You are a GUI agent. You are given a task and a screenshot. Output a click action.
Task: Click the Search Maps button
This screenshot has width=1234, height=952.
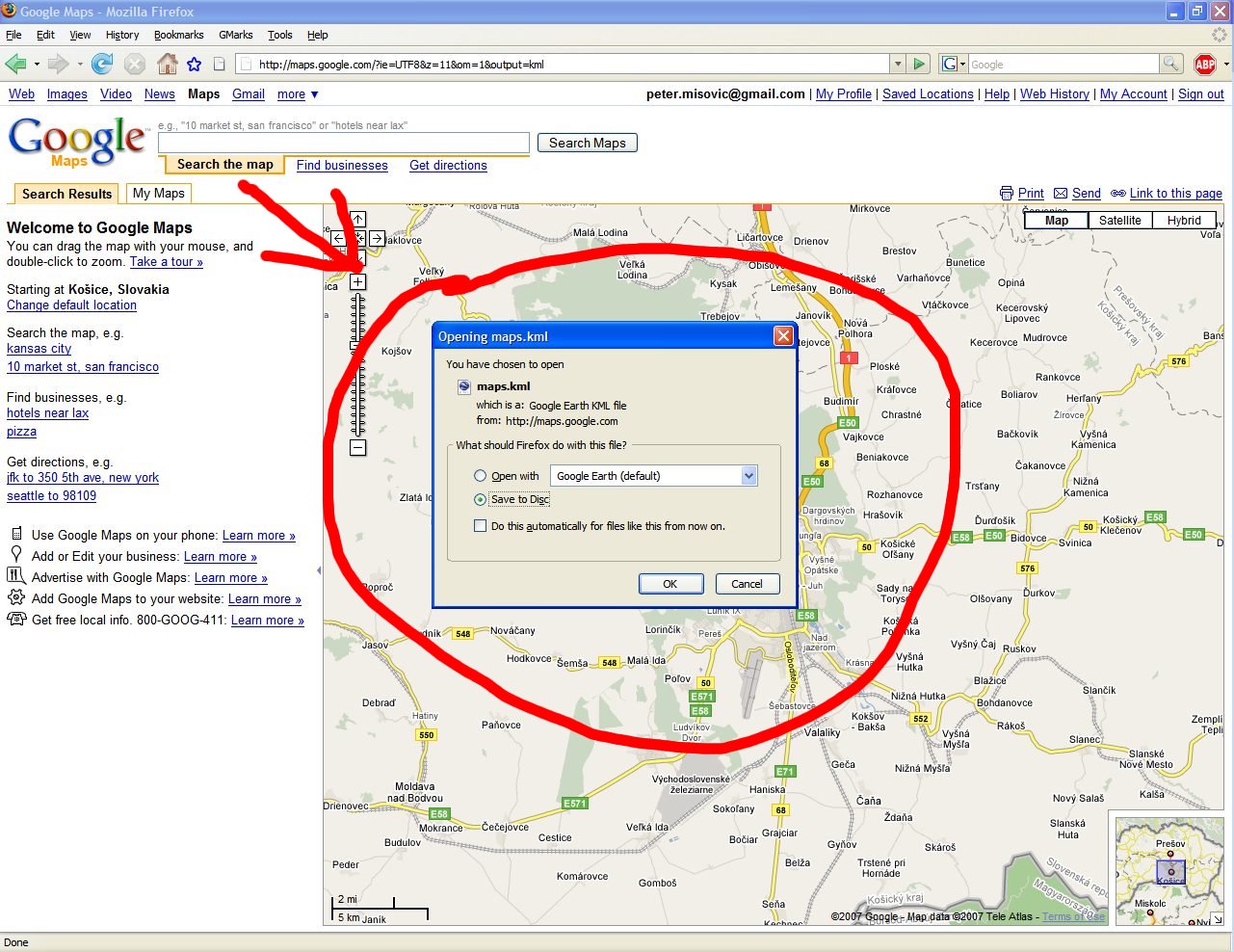587,143
